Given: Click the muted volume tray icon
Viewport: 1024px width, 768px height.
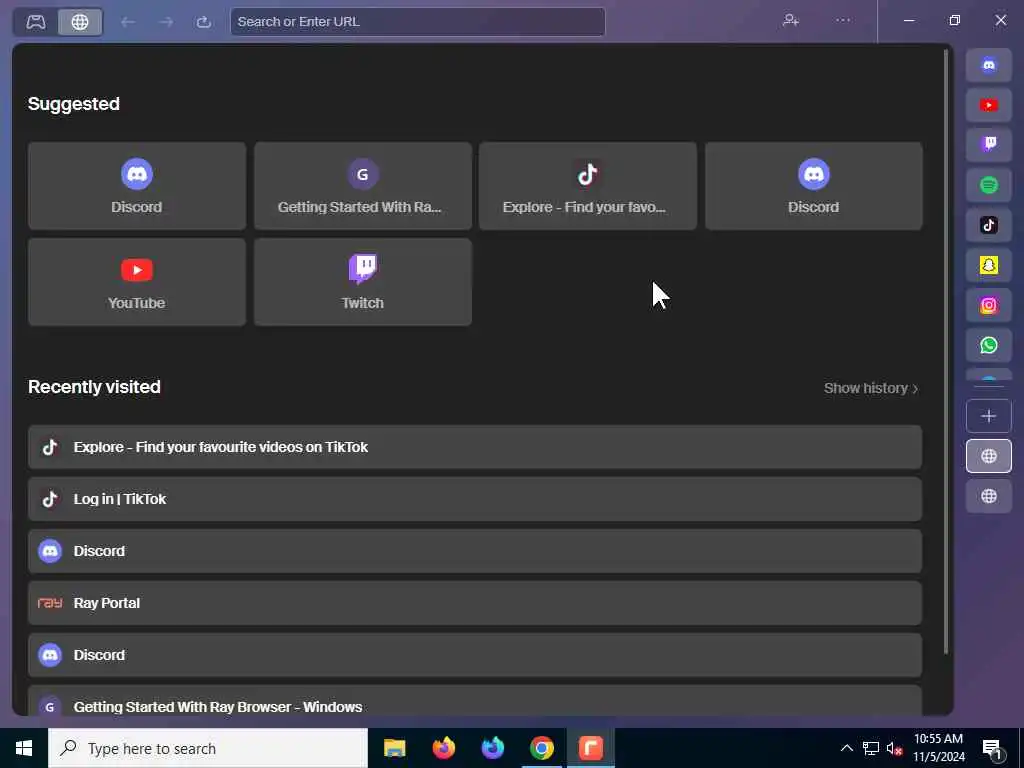Looking at the screenshot, I should click(894, 748).
